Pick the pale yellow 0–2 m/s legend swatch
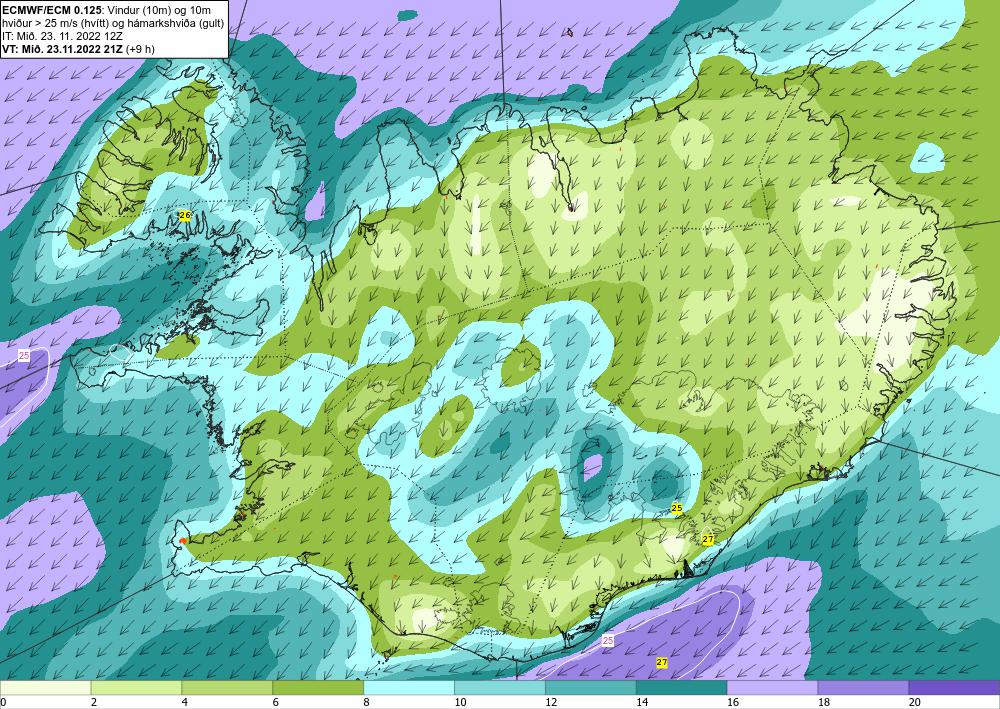 coord(45,688)
